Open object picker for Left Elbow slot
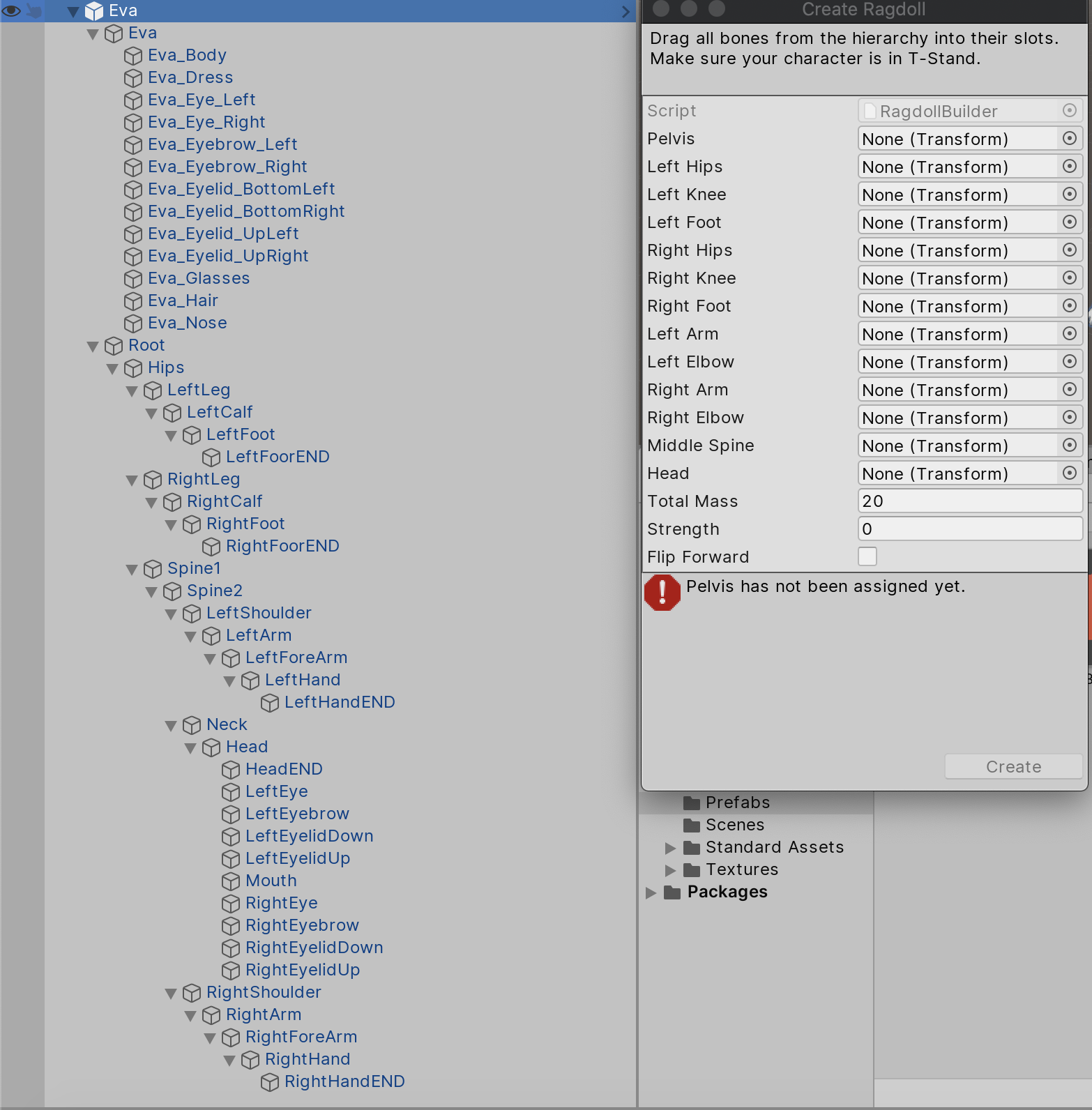Viewport: 1092px width, 1110px height. pyautogui.click(x=1069, y=361)
